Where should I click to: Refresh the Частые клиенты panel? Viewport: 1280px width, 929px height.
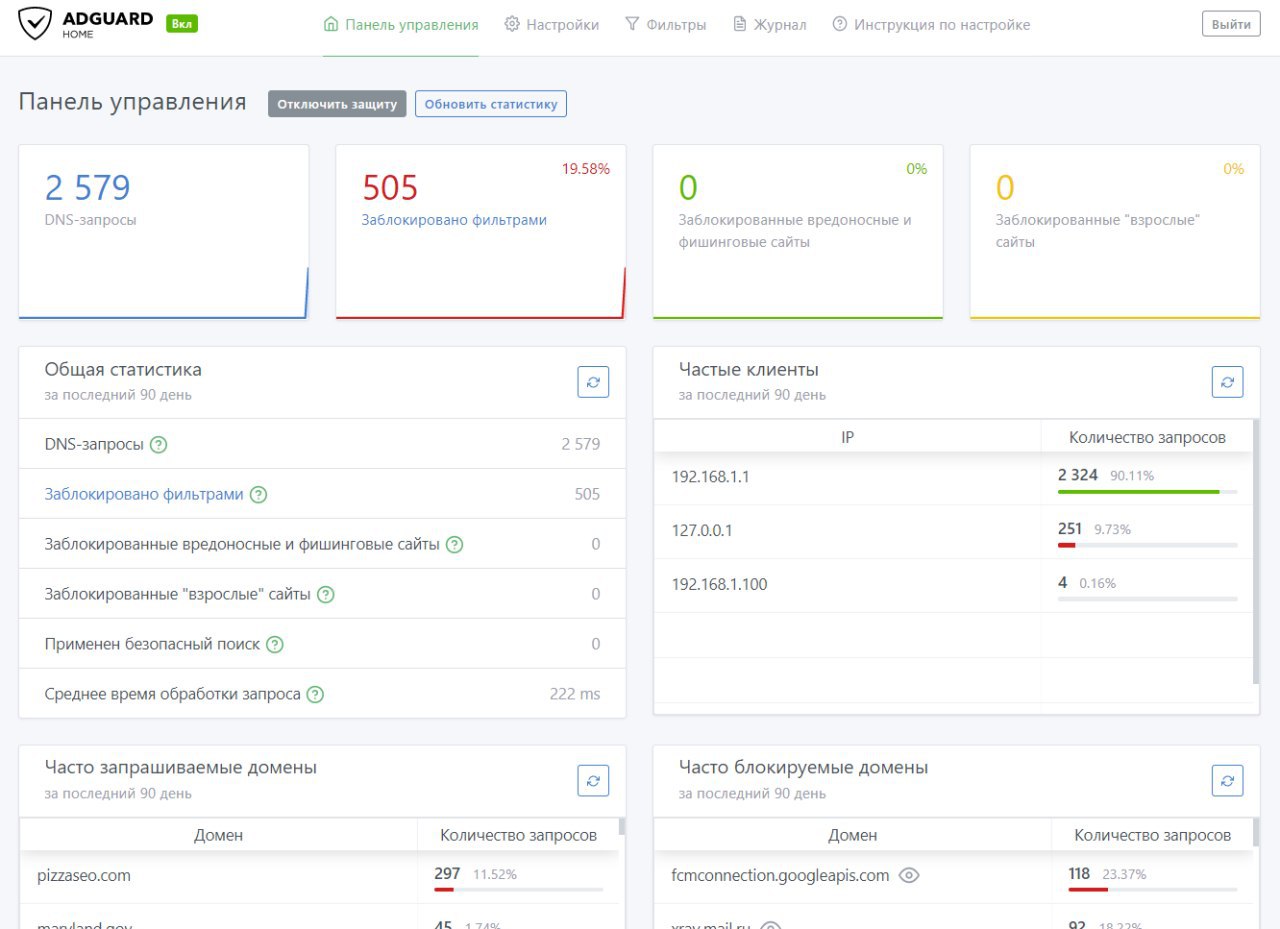coord(1228,382)
